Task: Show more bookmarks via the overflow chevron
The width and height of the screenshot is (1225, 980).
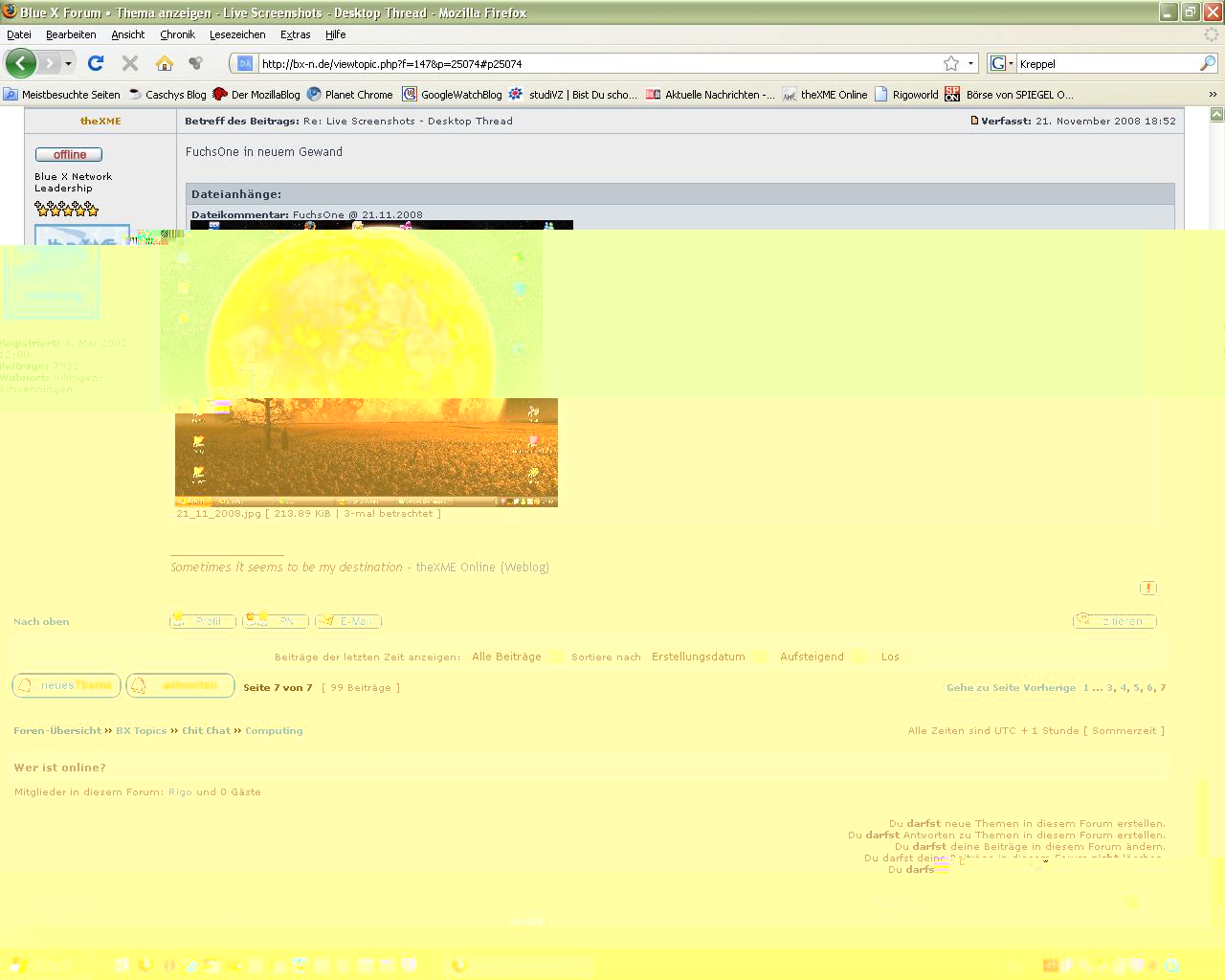Action: coord(1213,95)
